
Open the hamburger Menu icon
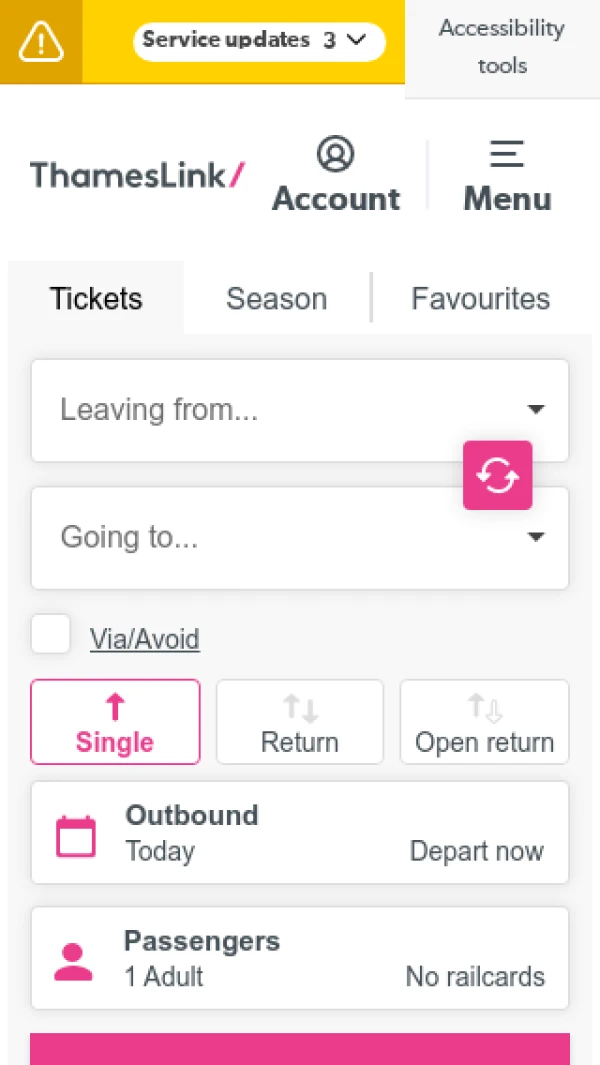507,155
